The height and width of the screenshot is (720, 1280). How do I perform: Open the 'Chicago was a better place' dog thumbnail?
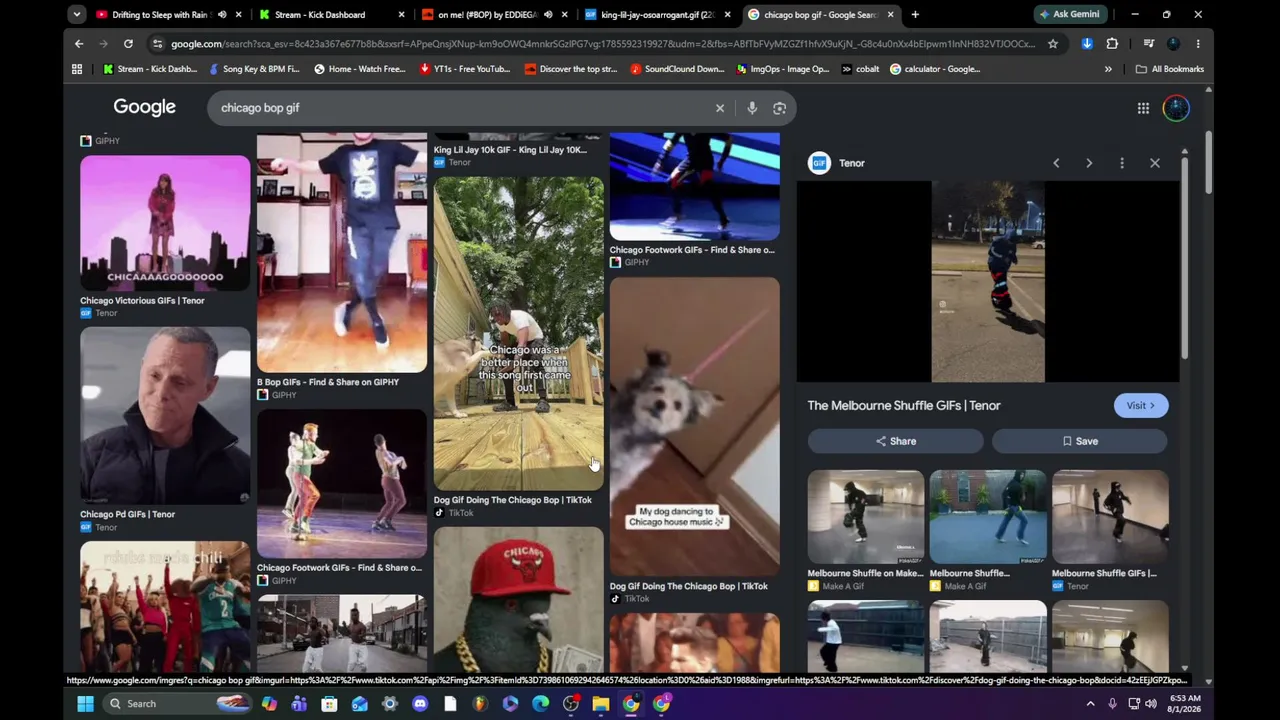[519, 334]
